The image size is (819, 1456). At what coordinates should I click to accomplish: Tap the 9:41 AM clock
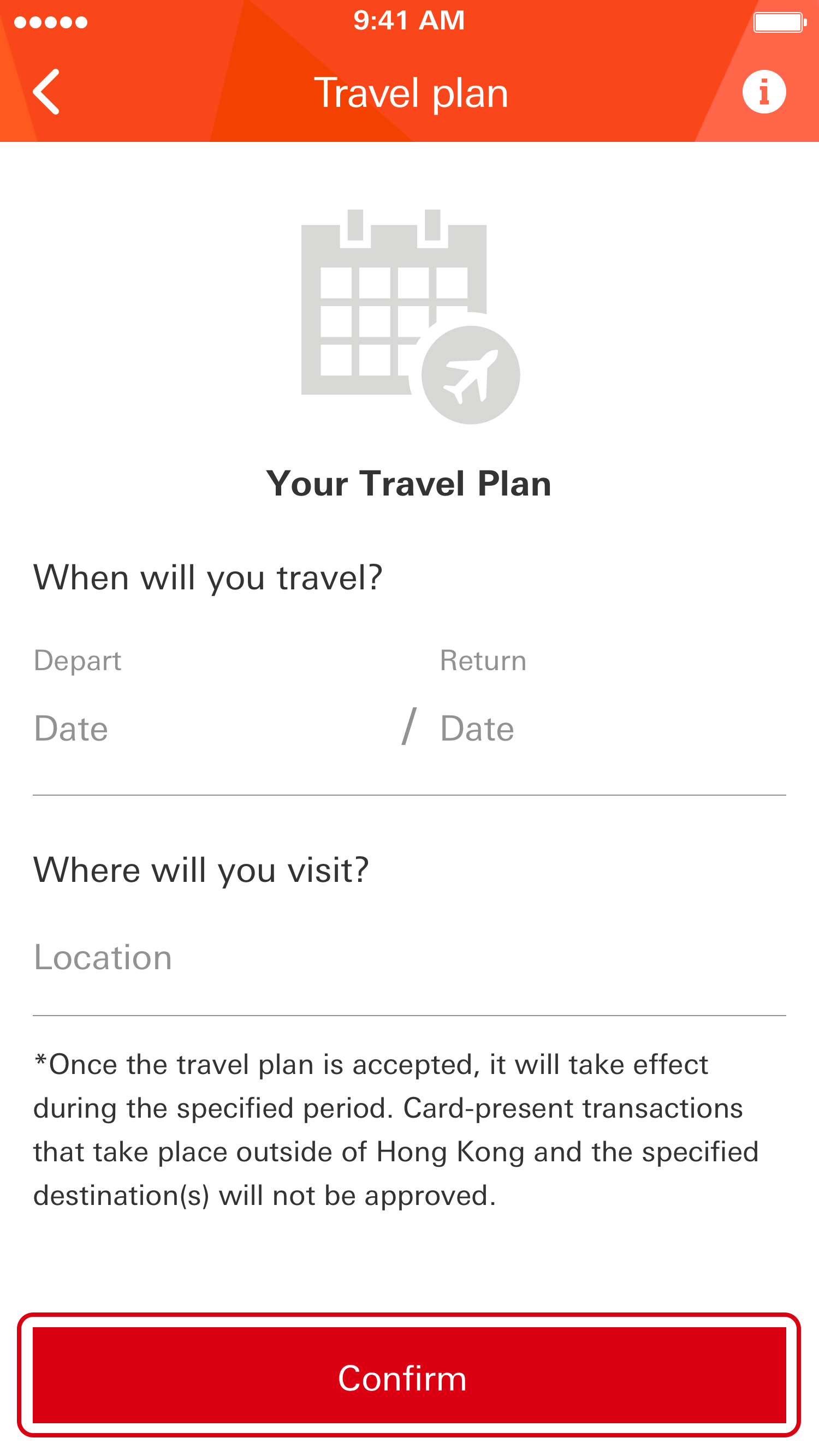pyautogui.click(x=409, y=20)
